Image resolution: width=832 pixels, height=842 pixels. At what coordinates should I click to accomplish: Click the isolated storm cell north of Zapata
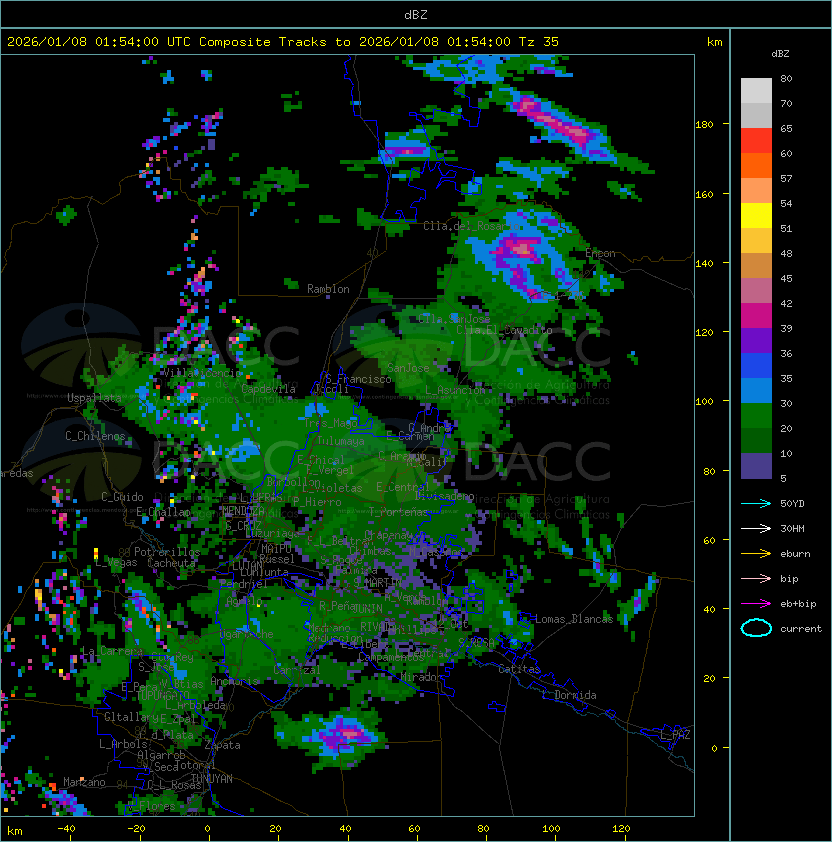[x=341, y=734]
